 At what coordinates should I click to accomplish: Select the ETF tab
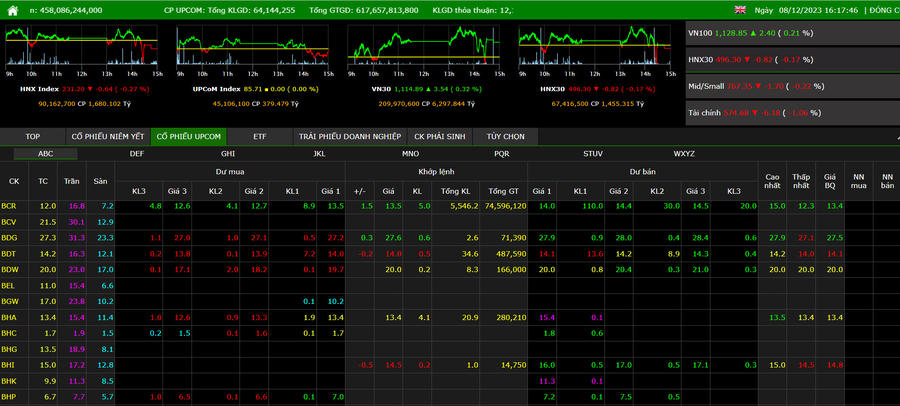tap(260, 136)
